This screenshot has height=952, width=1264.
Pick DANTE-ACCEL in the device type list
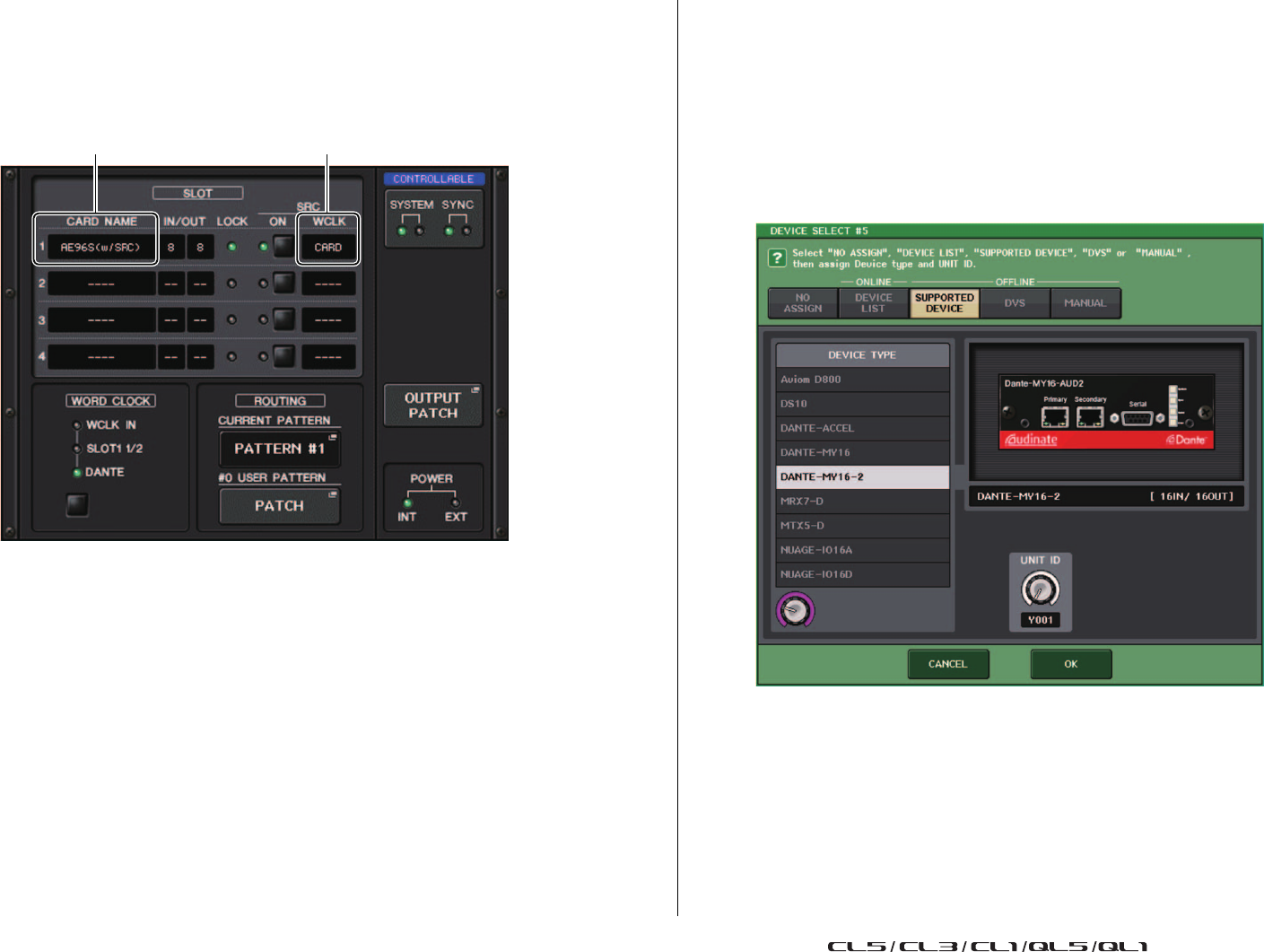tap(862, 428)
